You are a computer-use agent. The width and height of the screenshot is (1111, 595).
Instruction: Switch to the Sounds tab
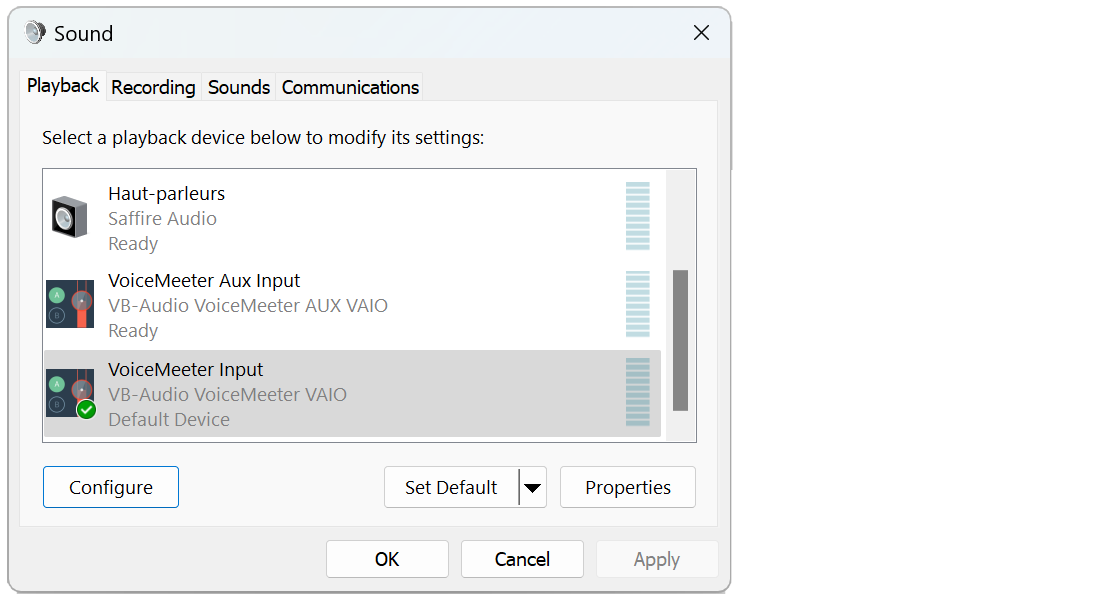tap(239, 87)
